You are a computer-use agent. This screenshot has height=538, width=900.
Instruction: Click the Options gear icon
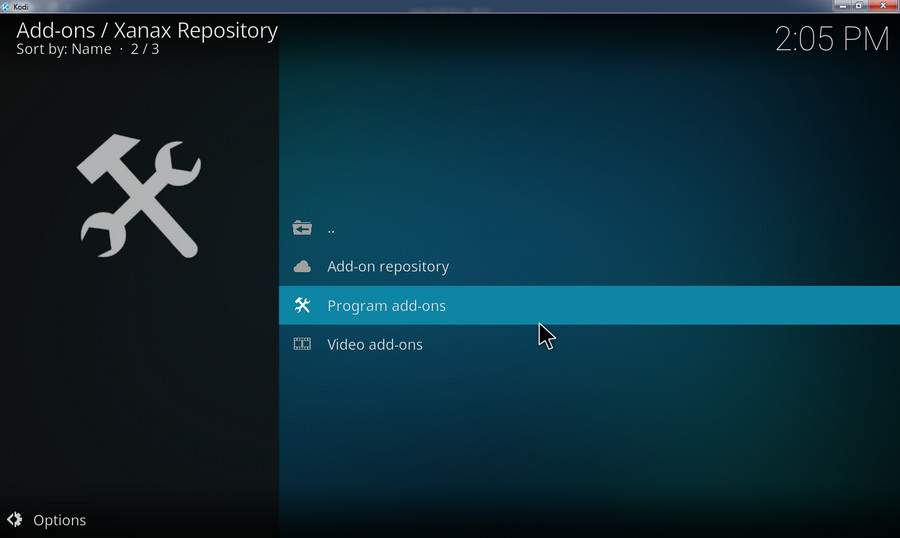[15, 520]
